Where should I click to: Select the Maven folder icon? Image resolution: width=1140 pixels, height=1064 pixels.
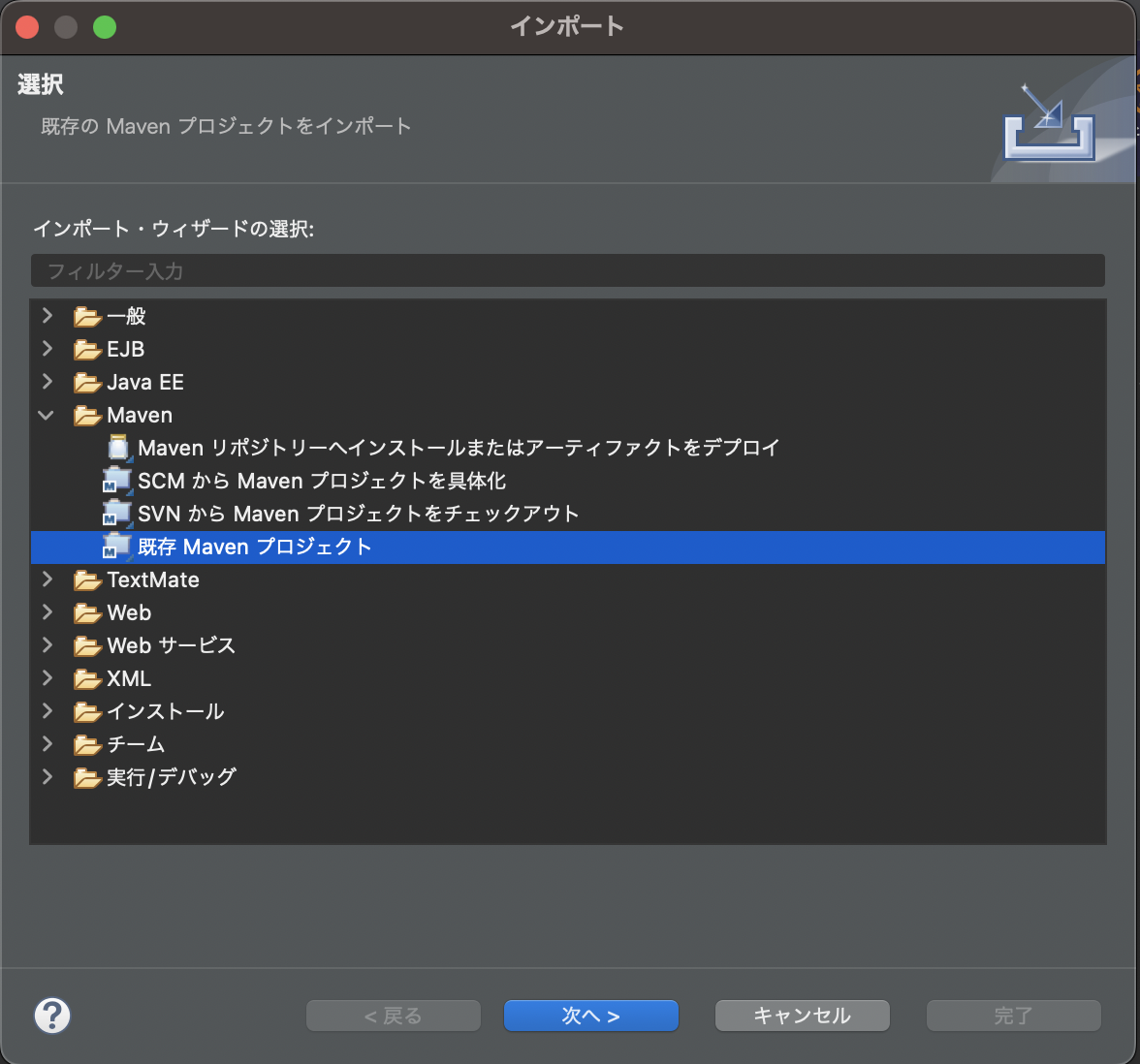pyautogui.click(x=87, y=415)
